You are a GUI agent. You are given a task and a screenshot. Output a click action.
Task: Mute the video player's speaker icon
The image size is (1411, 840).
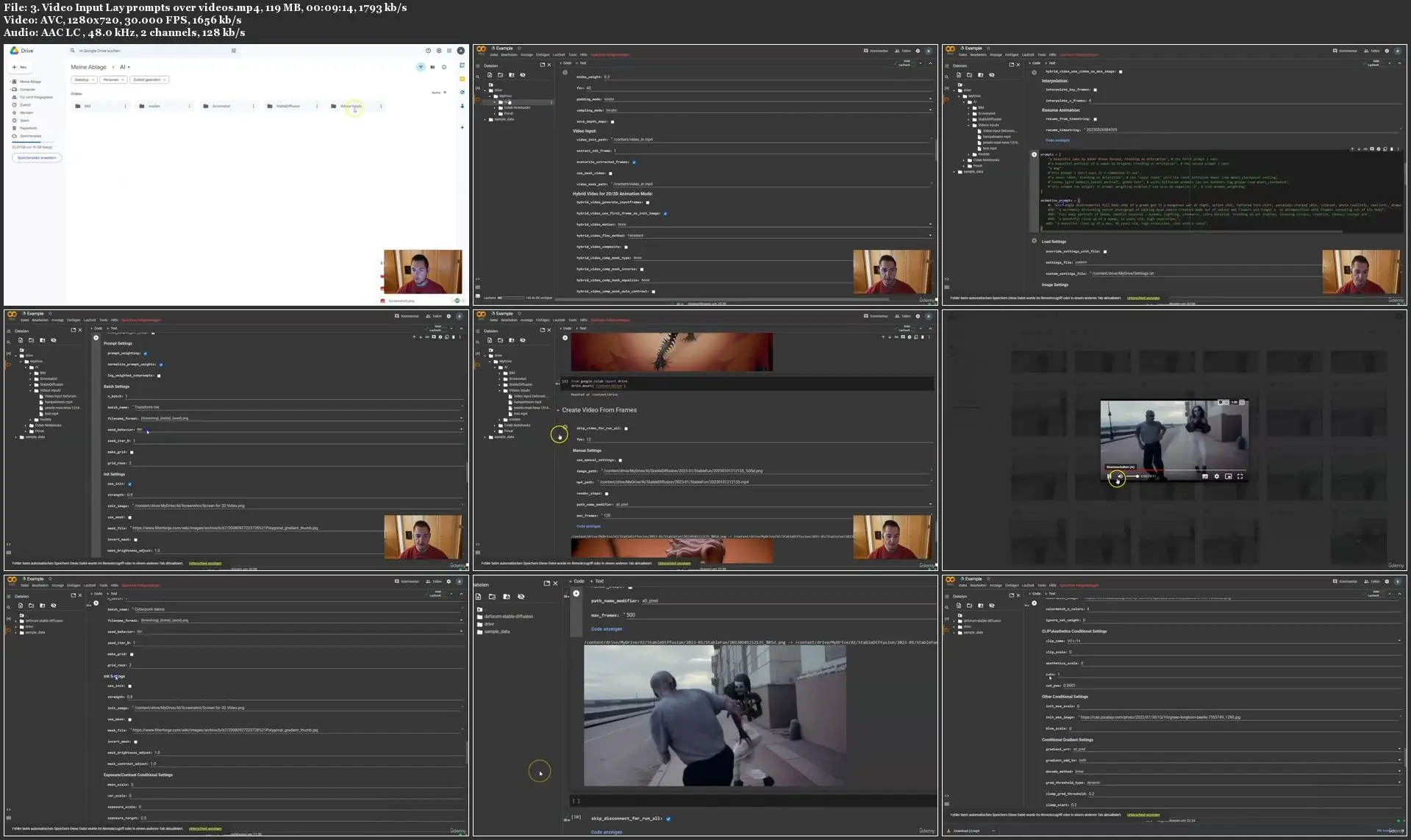1120,476
